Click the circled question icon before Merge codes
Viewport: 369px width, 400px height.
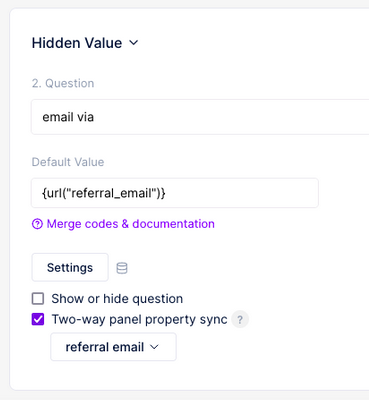(x=37, y=224)
